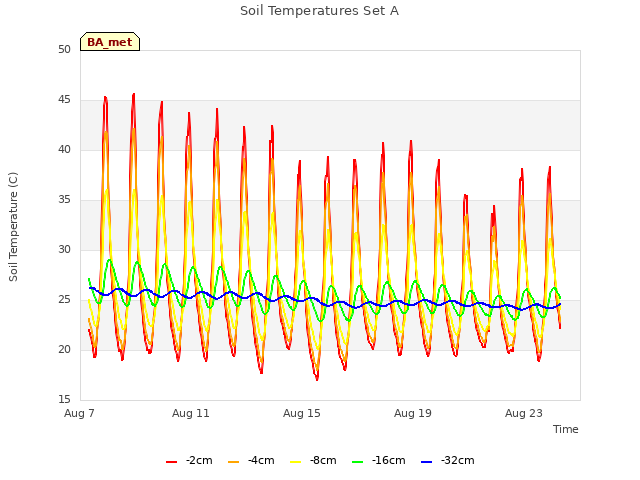640x480 pixels.
Task: Click the Soil Temperature (C) axis title
Action: point(13,227)
